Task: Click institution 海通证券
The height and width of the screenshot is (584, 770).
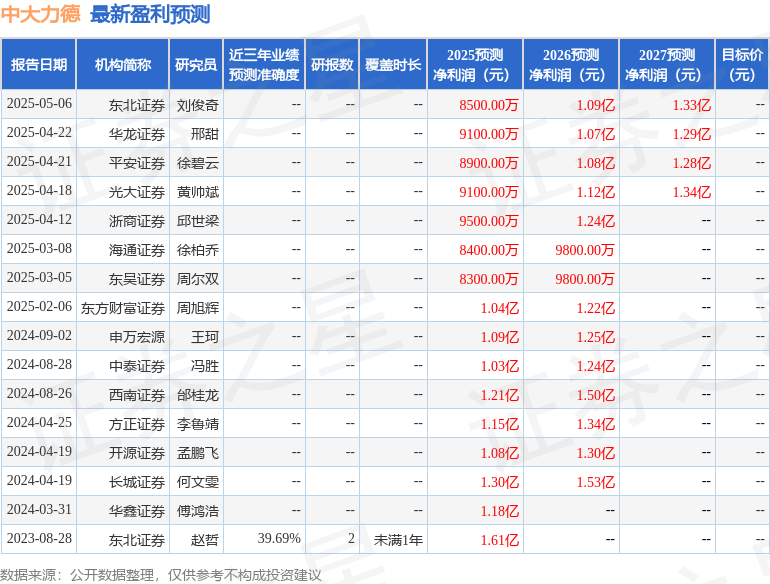Action: pyautogui.click(x=137, y=250)
